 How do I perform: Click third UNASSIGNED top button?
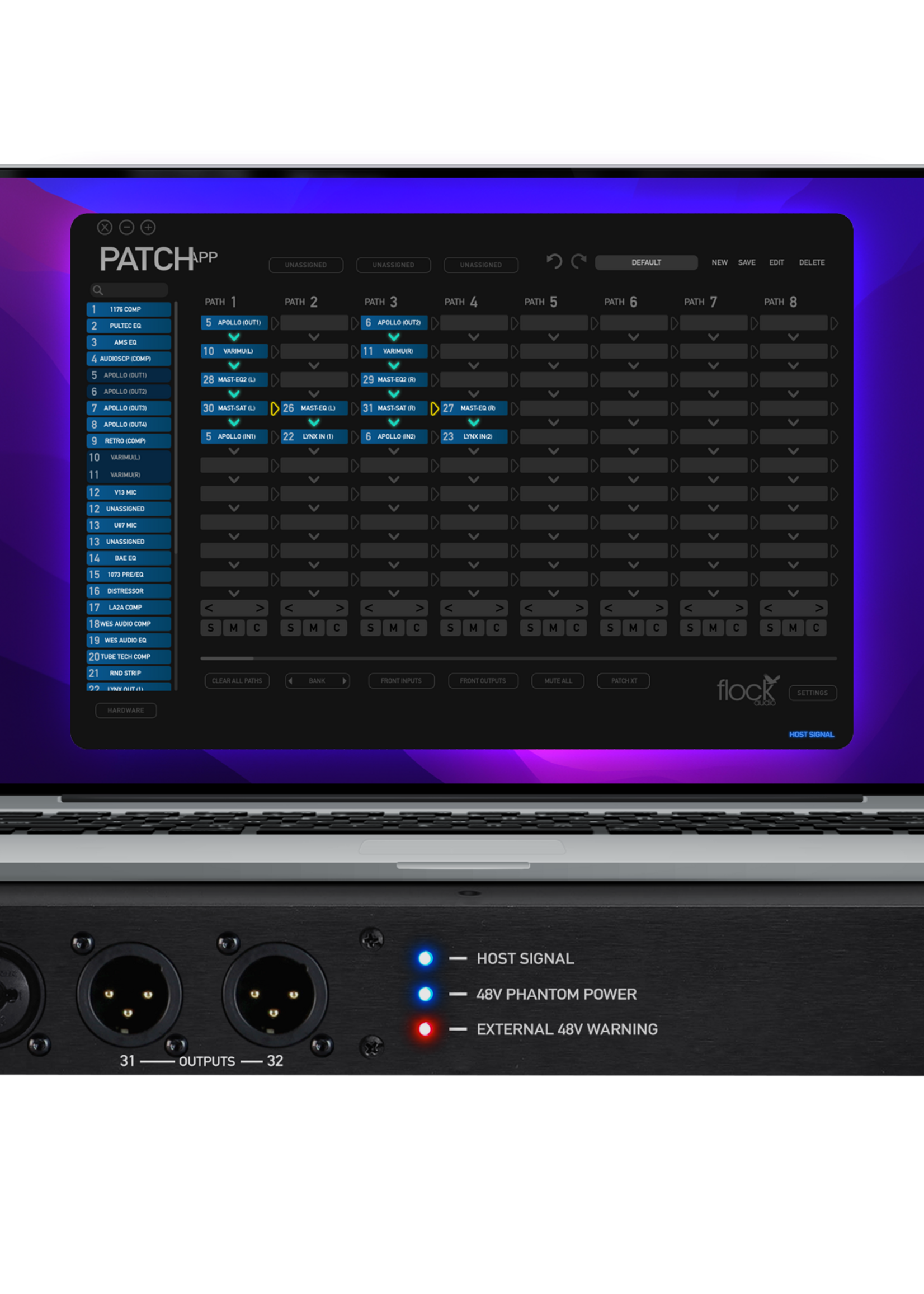tap(481, 265)
